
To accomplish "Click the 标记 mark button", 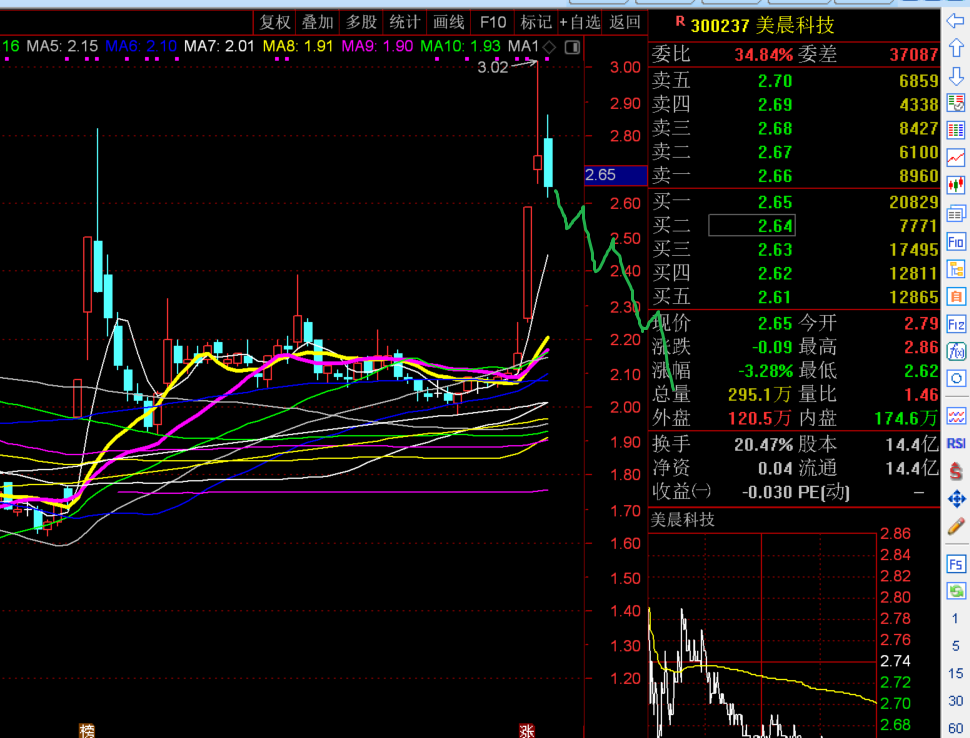I will 536,23.
